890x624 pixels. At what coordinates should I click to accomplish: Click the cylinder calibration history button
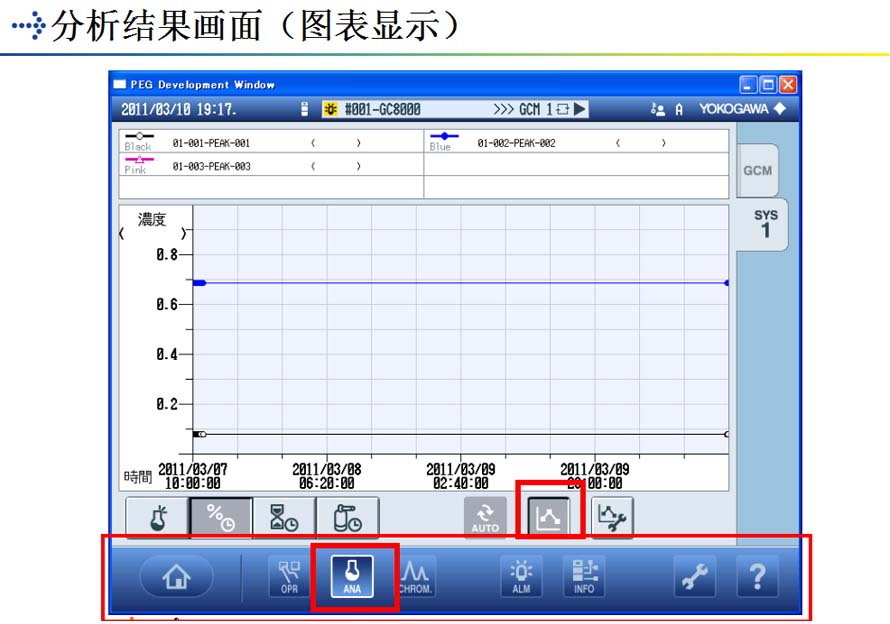(x=347, y=517)
